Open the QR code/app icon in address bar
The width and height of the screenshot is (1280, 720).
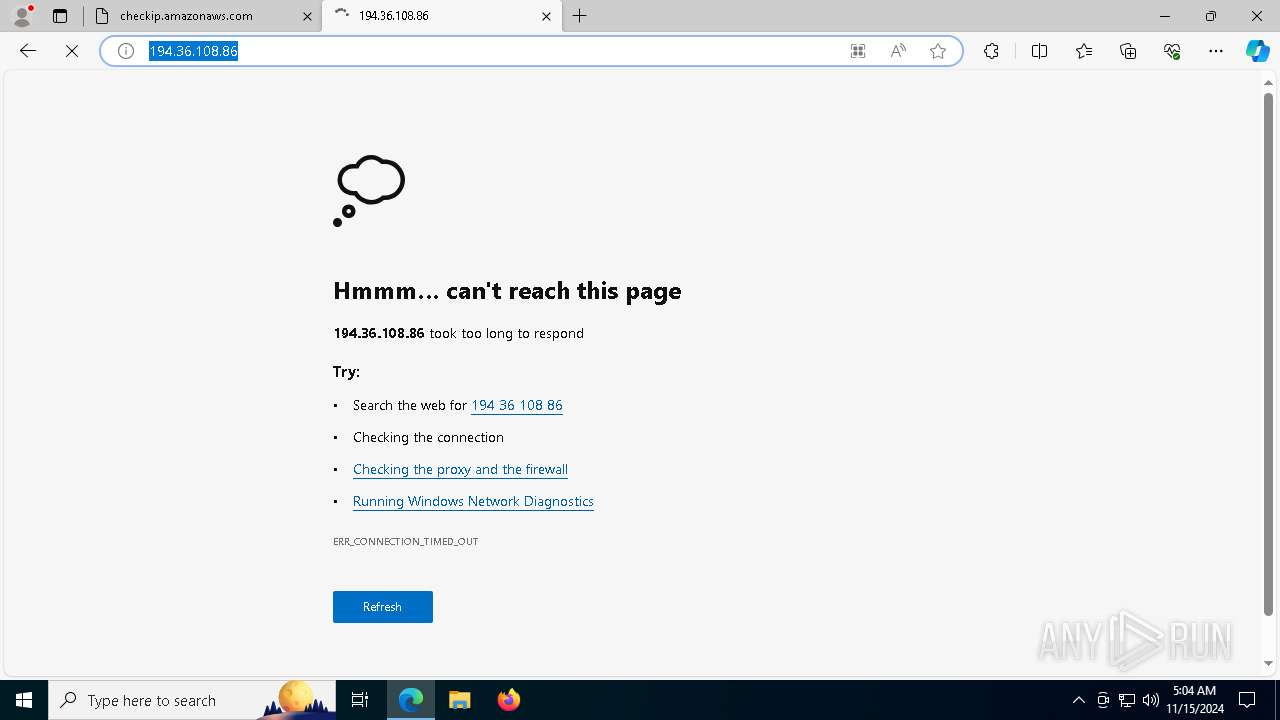click(858, 51)
